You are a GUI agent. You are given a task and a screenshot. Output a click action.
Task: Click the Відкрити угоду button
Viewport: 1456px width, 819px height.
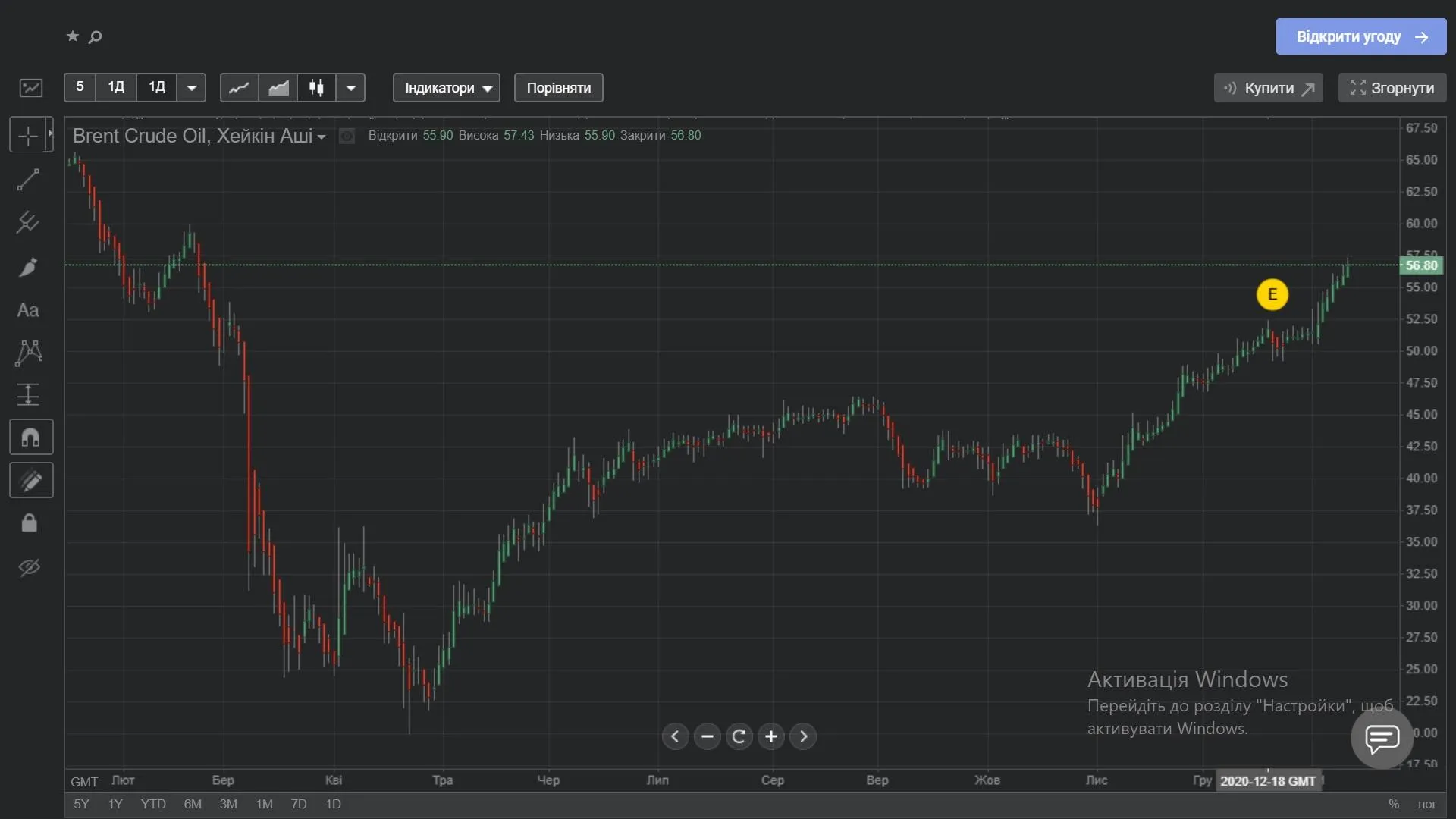click(x=1361, y=36)
